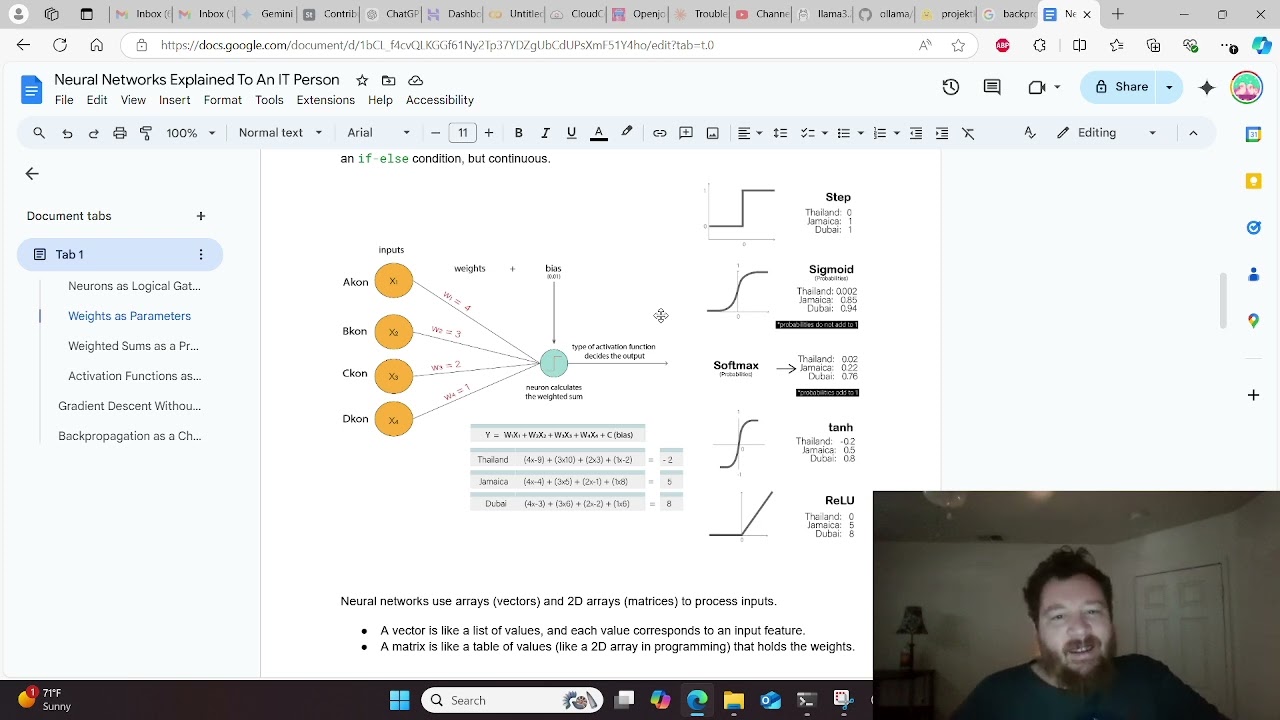This screenshot has width=1280, height=720.
Task: Open the Share options arrow
Action: coord(1169,87)
